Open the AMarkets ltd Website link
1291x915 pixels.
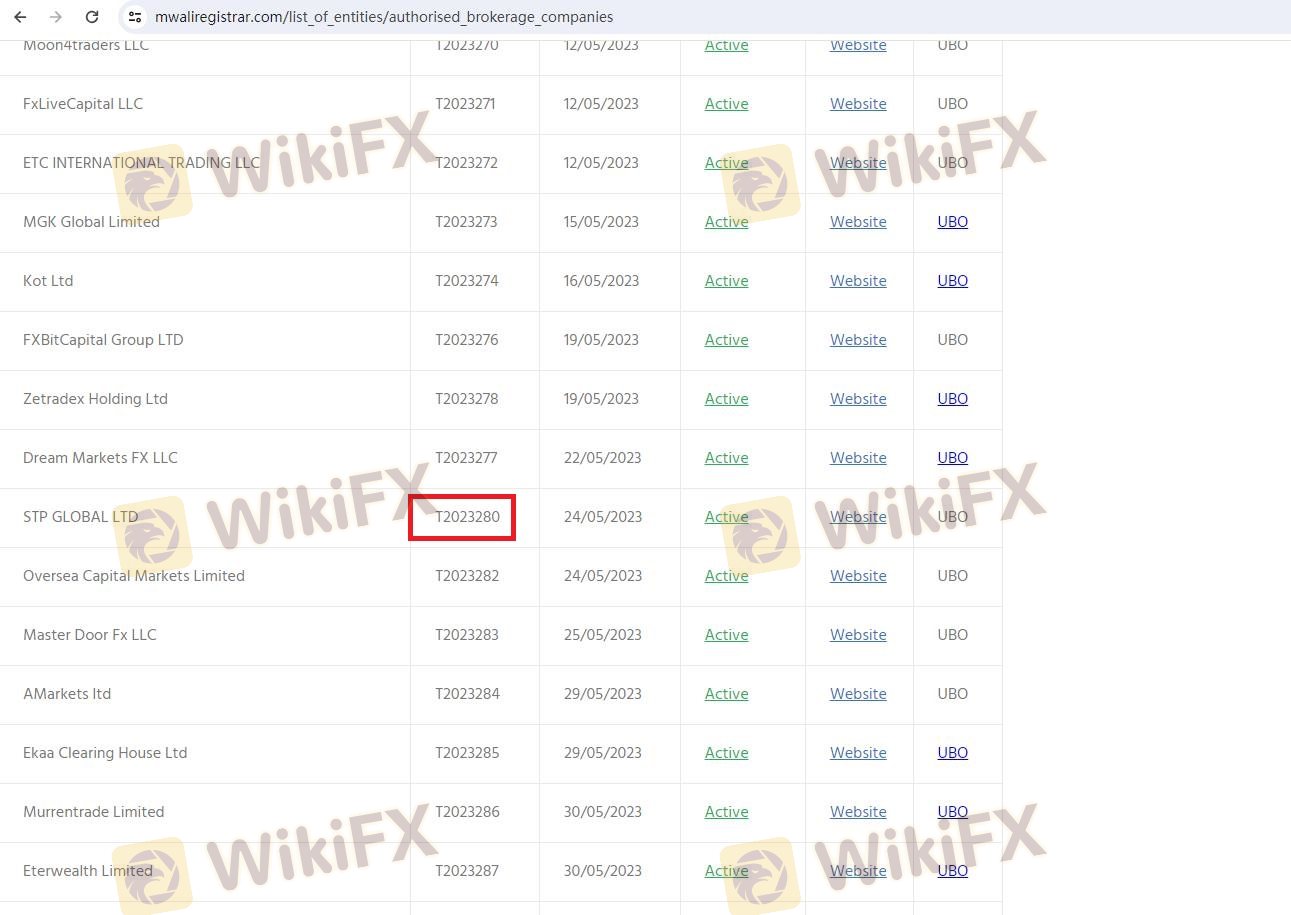[x=858, y=694]
